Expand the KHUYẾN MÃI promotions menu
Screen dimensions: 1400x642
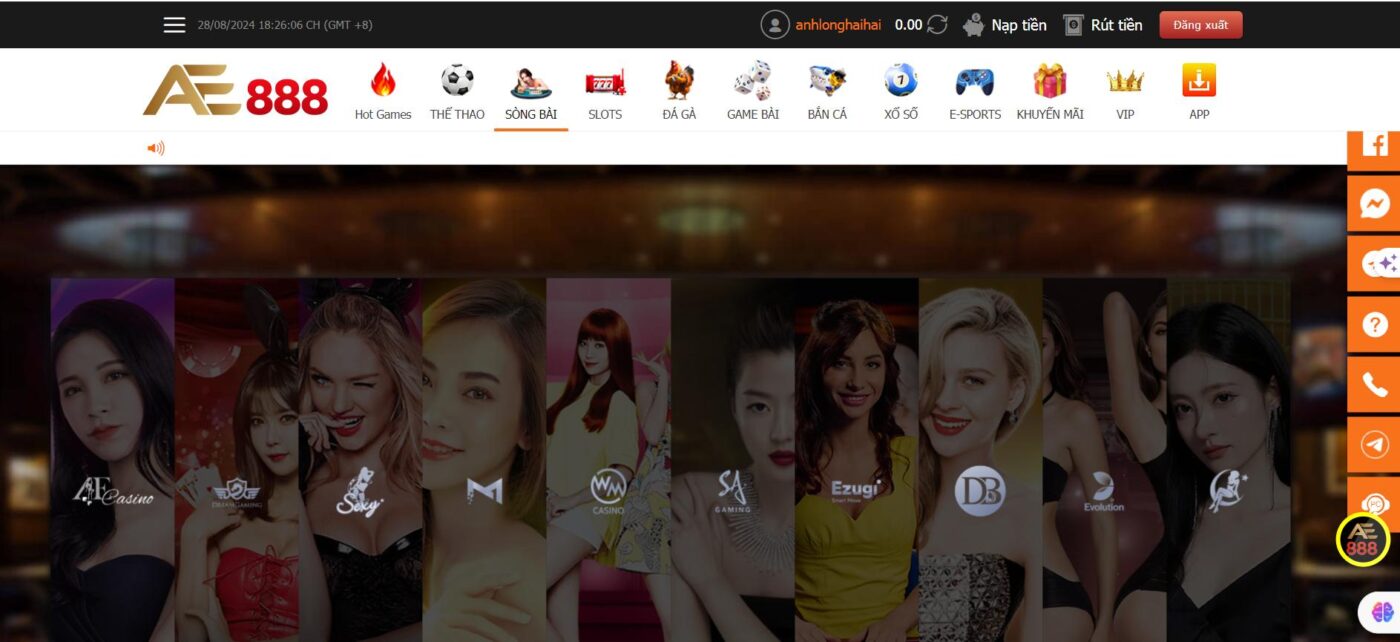(1050, 92)
